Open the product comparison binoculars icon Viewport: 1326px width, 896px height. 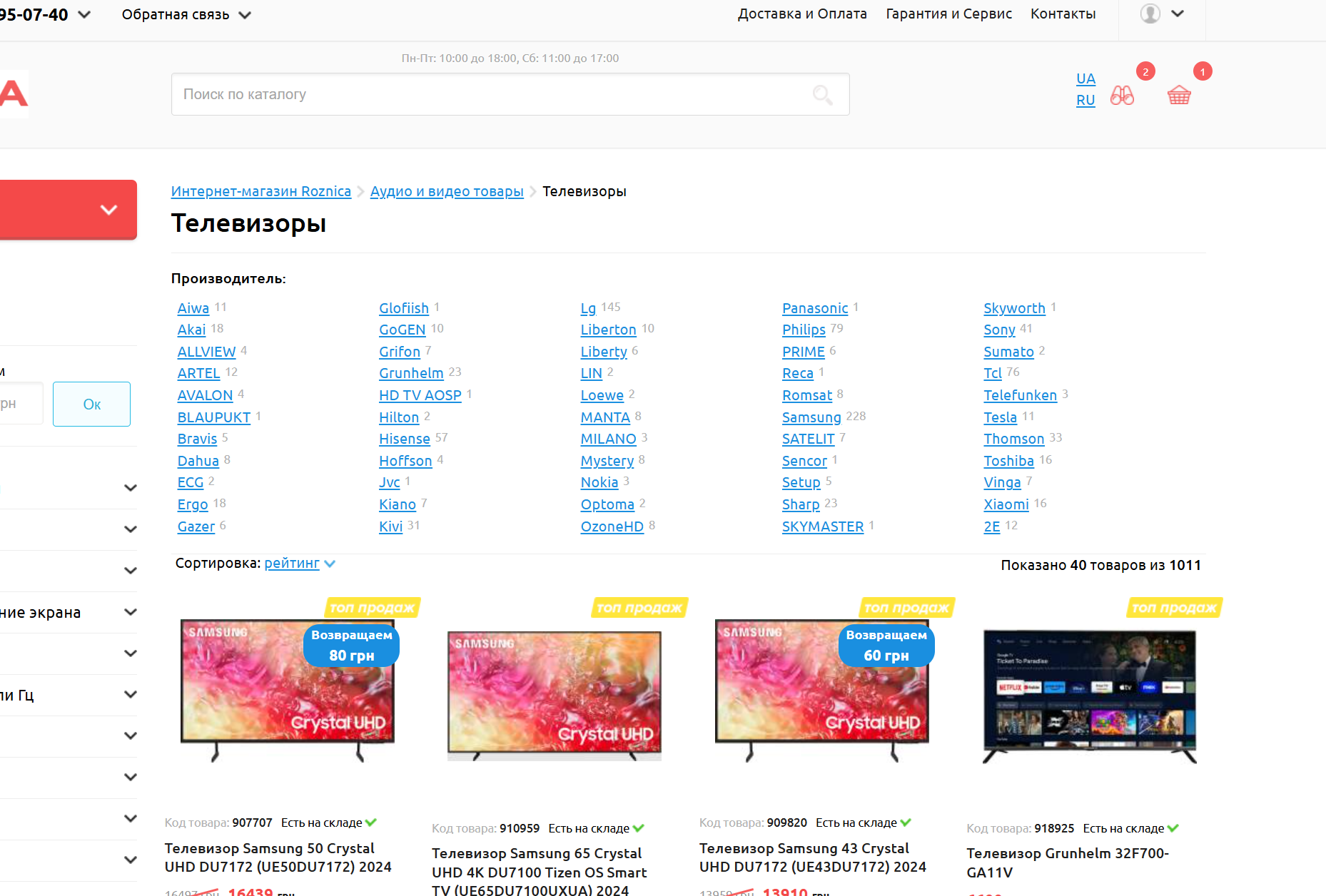point(1122,96)
